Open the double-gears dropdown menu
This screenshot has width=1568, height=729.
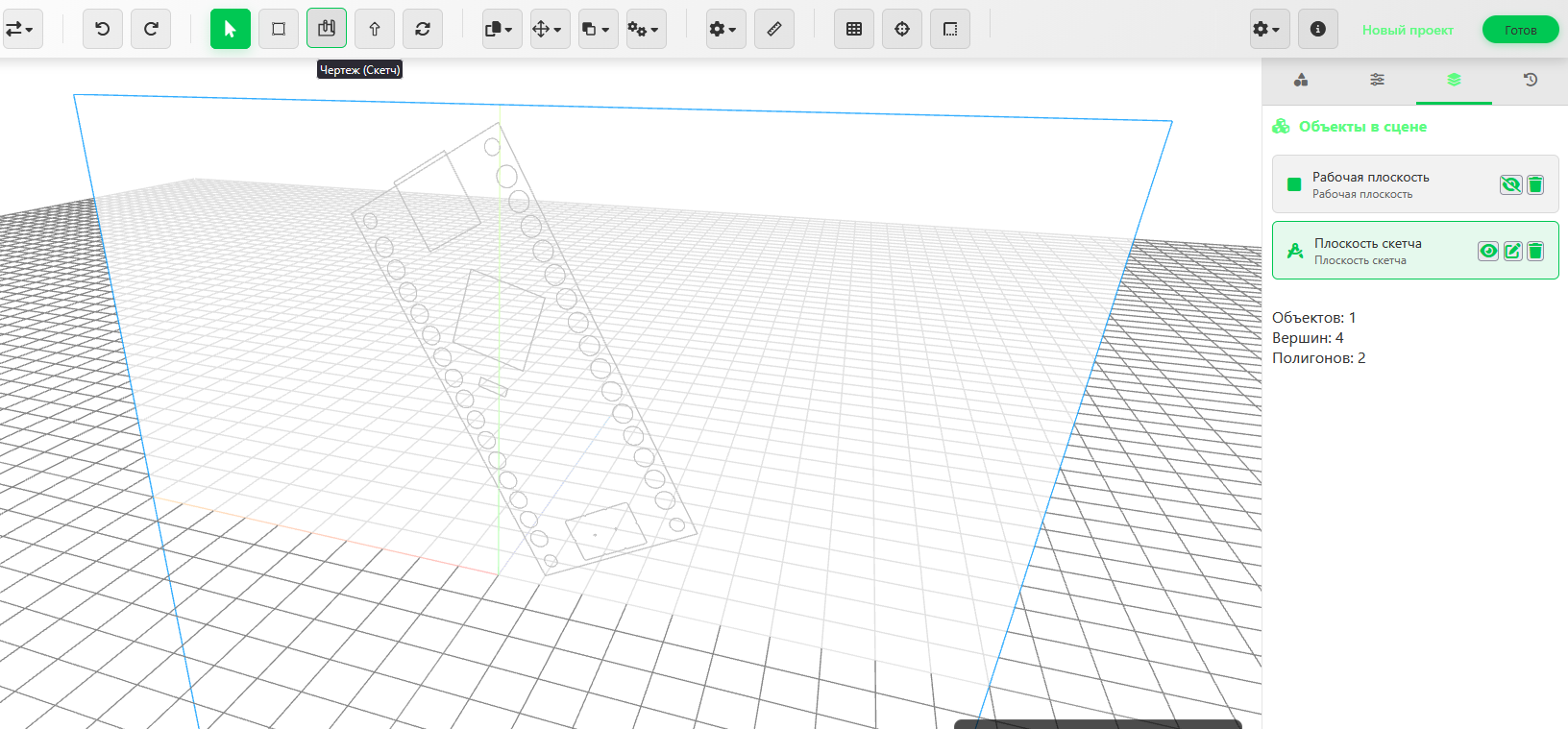pyautogui.click(x=646, y=29)
